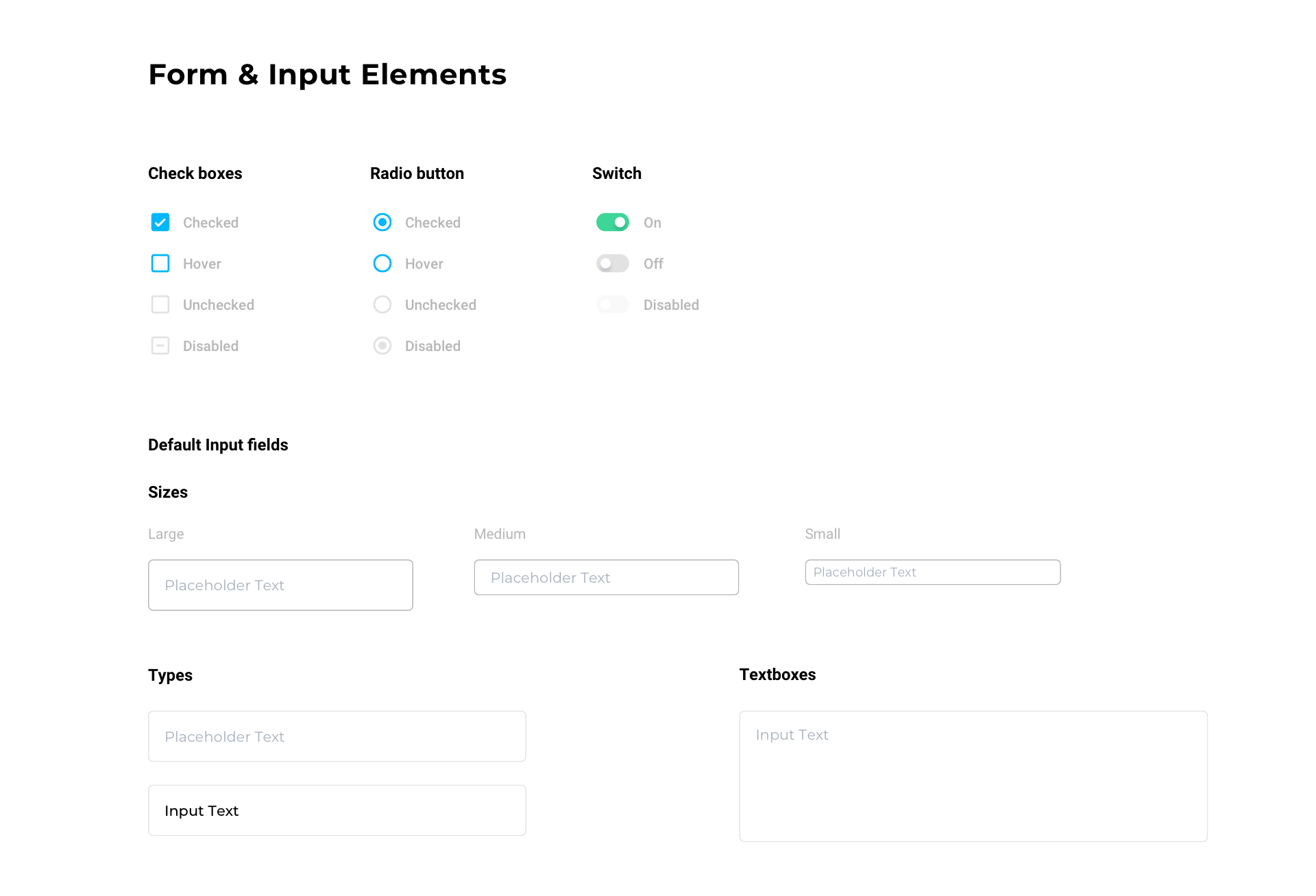Screen dimensions: 1316x896
Task: Click the disabled switch toggle
Action: (612, 304)
